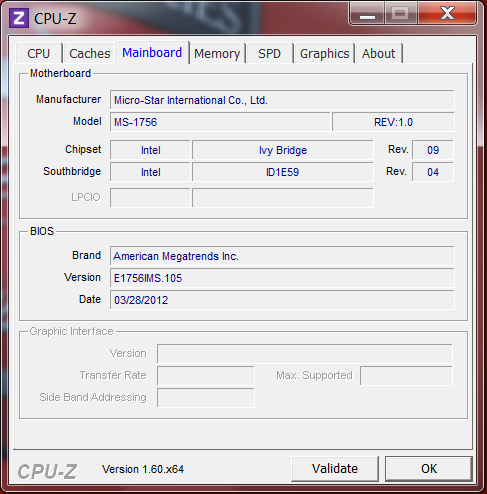The image size is (487, 494).
Task: Select the REV:1.0 model revision field
Action: click(393, 122)
